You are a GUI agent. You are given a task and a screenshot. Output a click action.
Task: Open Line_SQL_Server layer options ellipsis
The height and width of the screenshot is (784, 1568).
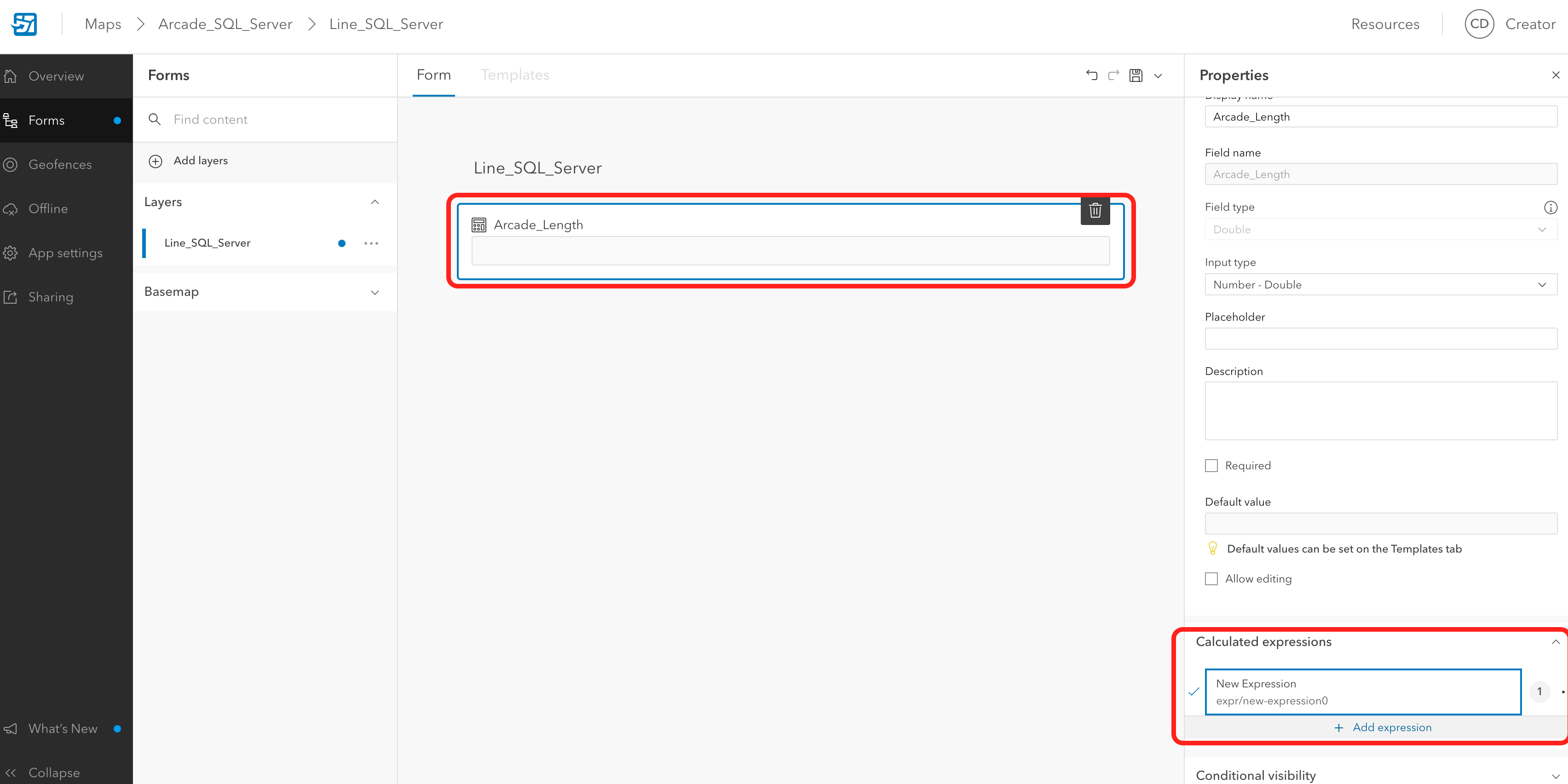(371, 243)
